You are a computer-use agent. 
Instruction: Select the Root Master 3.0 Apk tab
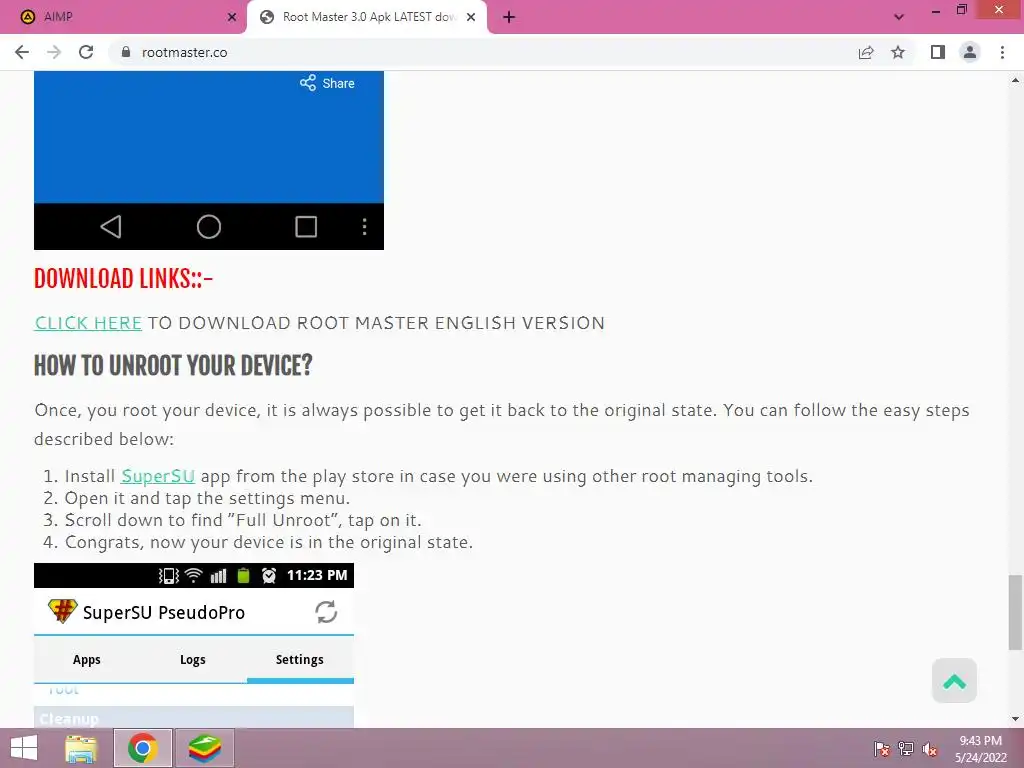coord(367,18)
